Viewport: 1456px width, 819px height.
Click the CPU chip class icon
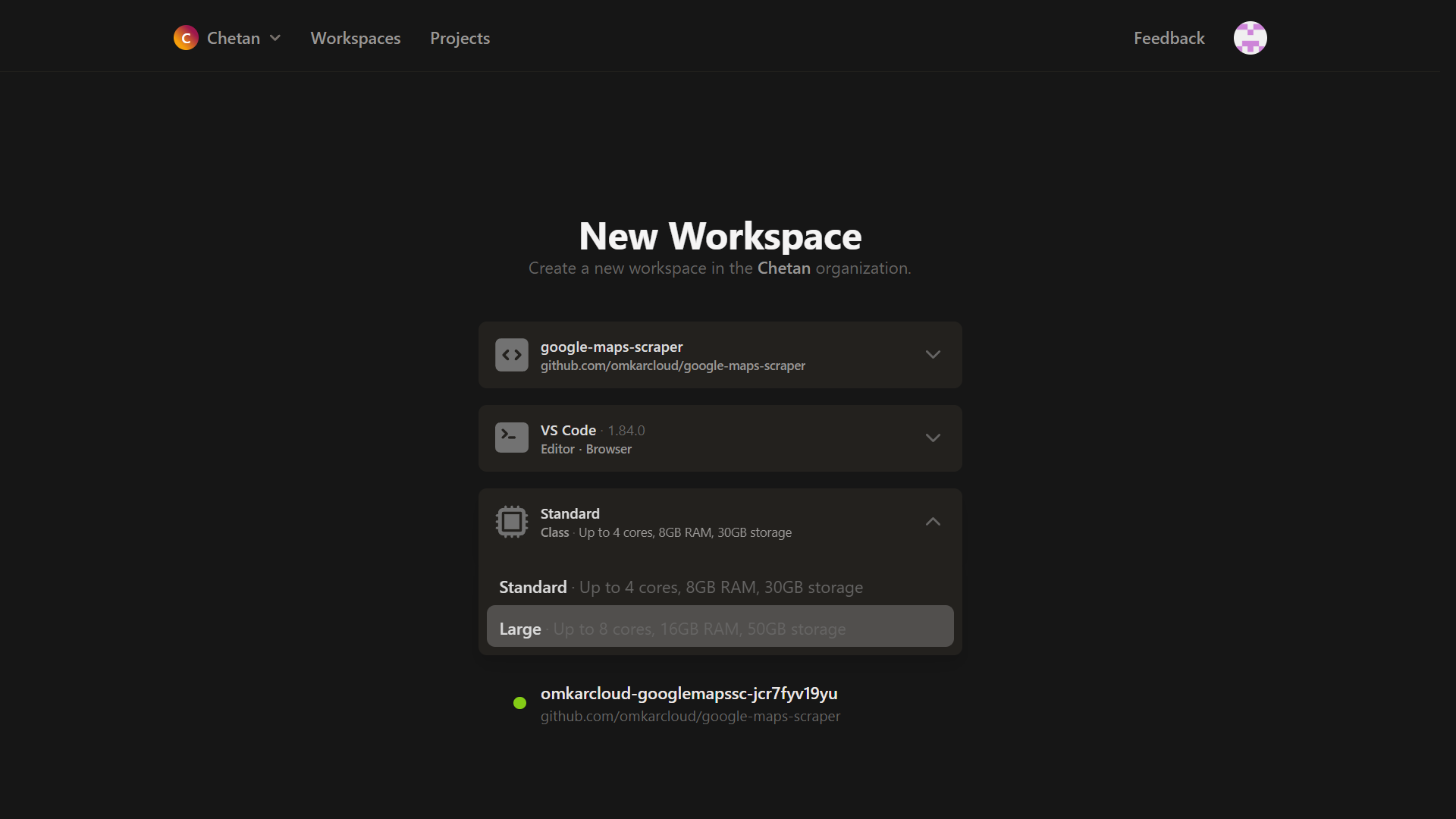512,522
